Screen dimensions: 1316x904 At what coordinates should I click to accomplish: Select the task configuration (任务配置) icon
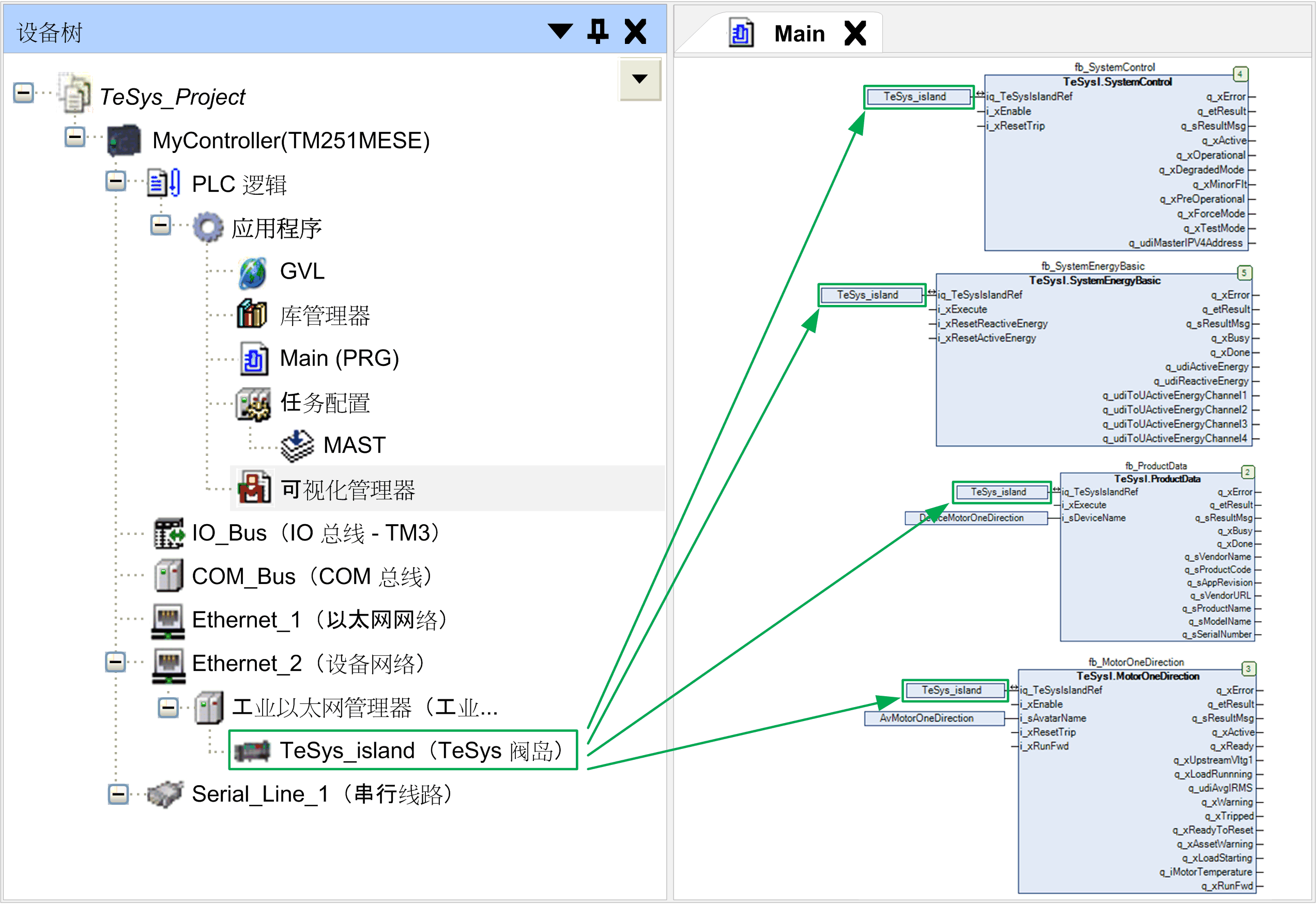pyautogui.click(x=253, y=404)
